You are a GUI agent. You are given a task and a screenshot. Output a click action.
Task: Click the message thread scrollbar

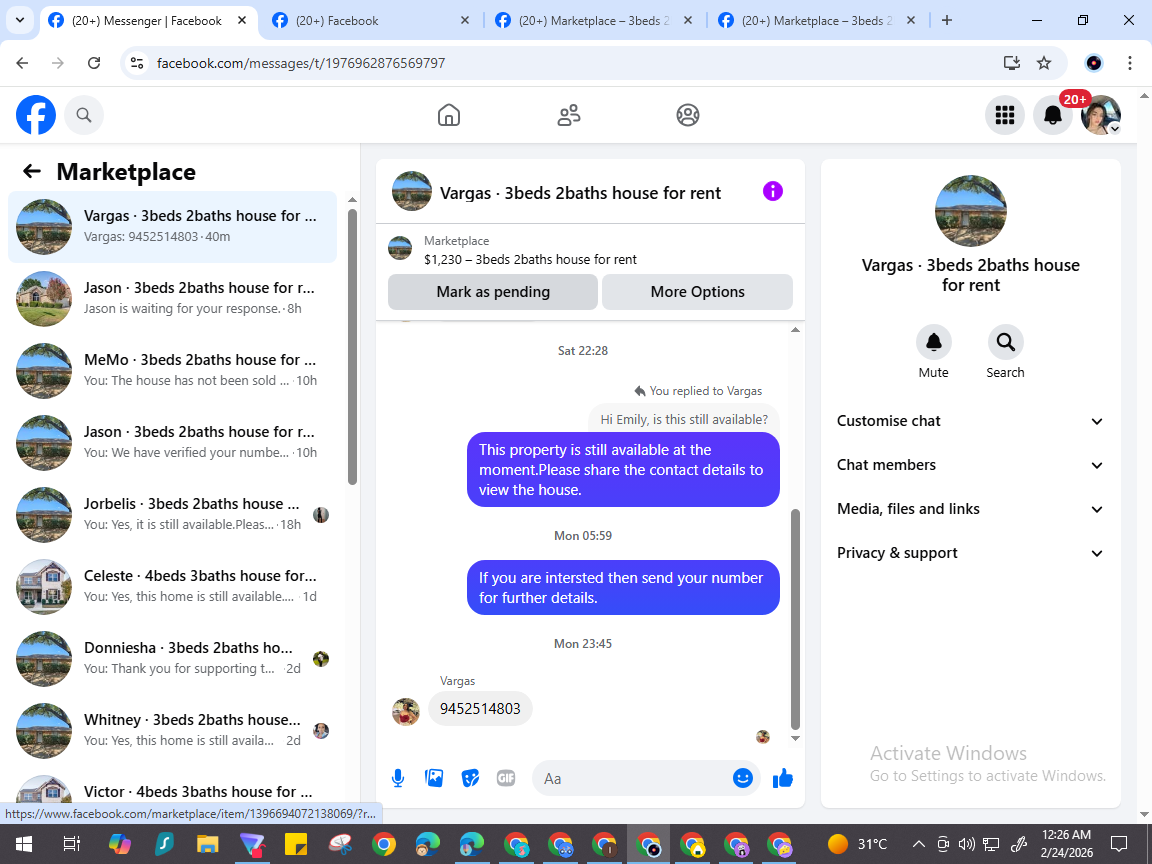795,619
